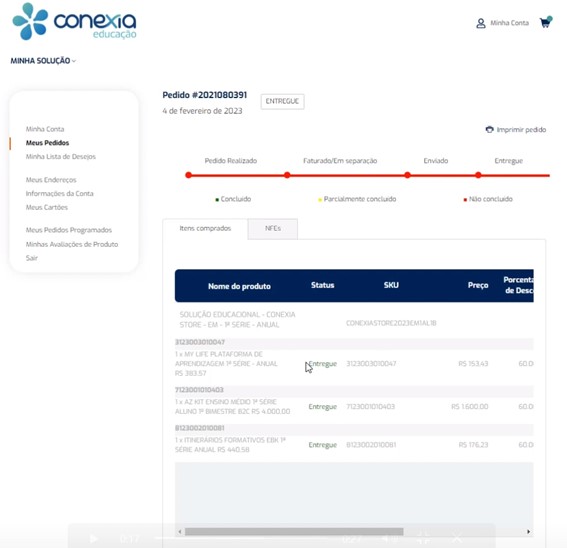Click the Concluído legend label

(x=236, y=199)
